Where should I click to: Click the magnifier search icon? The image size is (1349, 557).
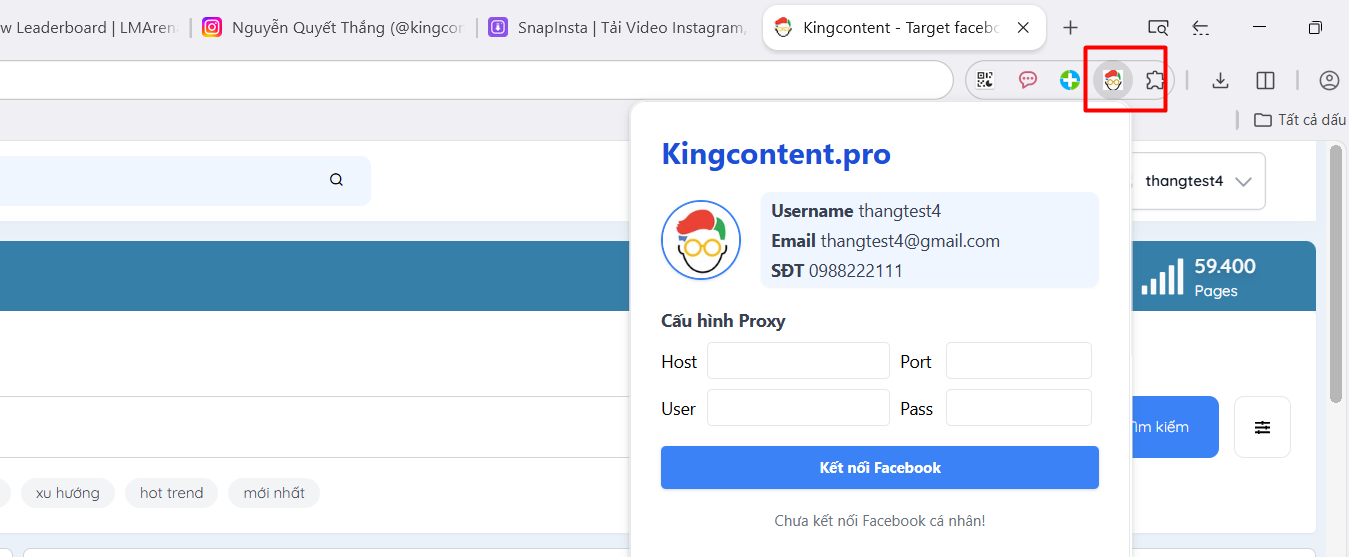tap(336, 180)
